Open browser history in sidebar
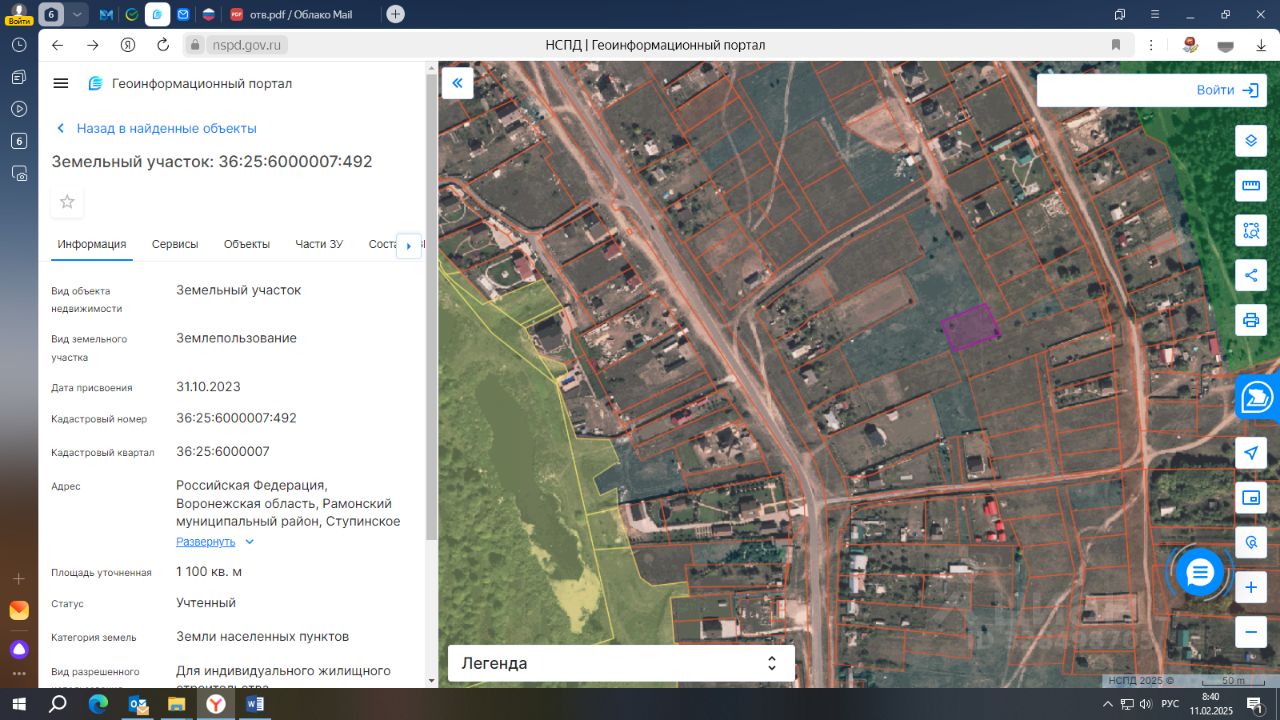This screenshot has width=1280, height=720. tap(19, 45)
